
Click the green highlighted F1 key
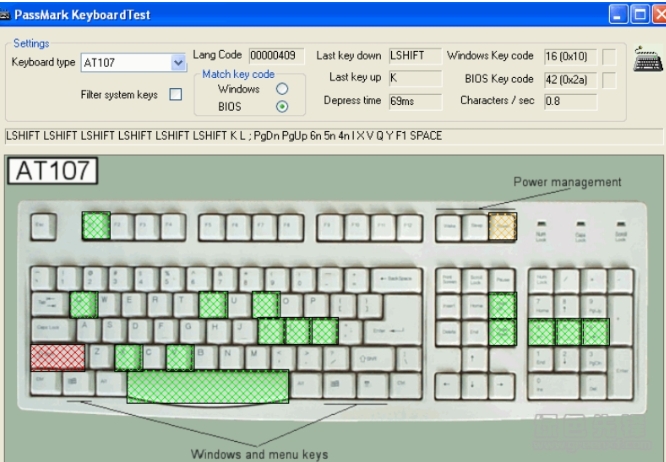point(96,226)
